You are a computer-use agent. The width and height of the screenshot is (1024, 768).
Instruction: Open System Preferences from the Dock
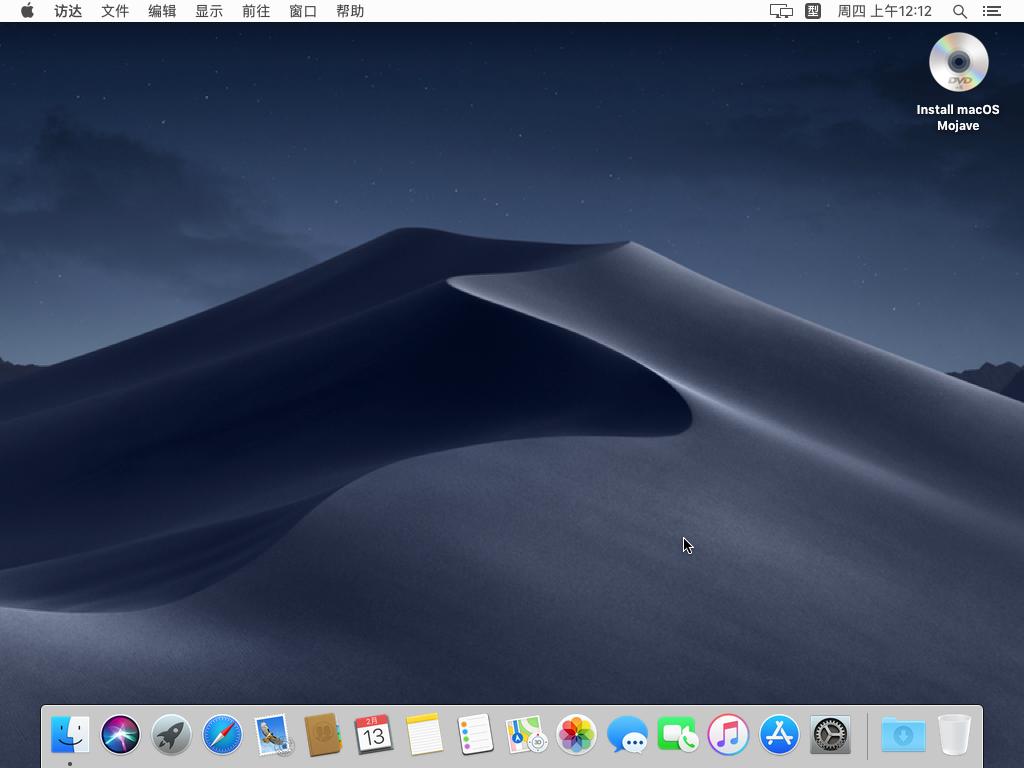[x=829, y=734]
